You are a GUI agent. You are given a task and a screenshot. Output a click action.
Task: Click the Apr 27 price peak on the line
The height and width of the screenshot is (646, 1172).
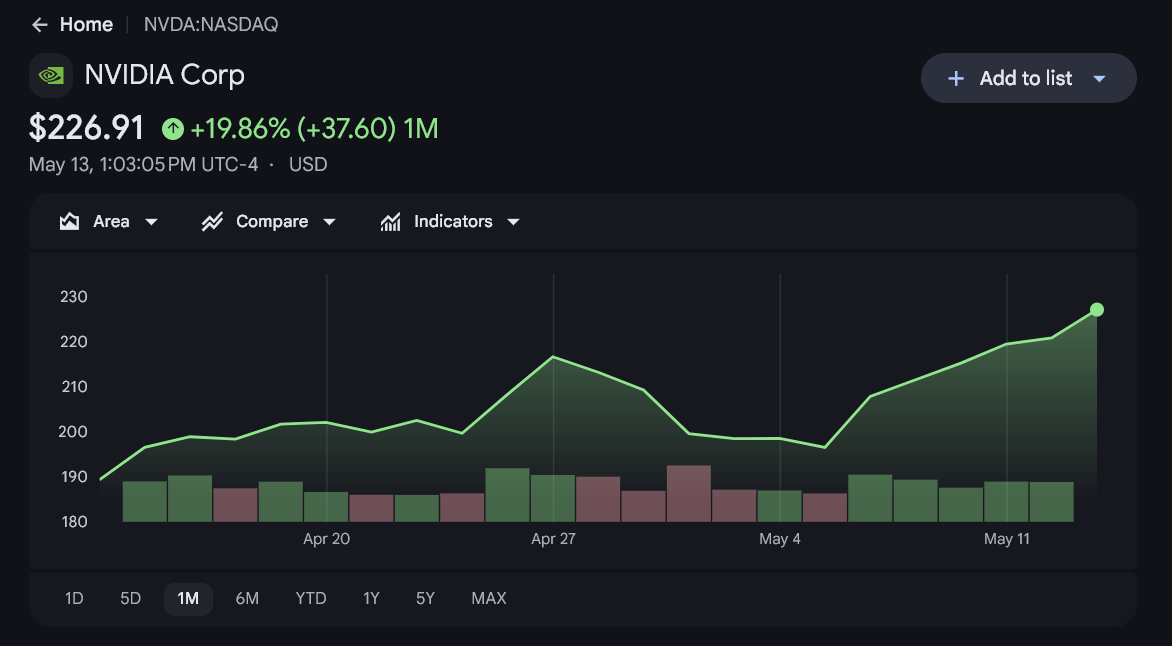pos(553,357)
